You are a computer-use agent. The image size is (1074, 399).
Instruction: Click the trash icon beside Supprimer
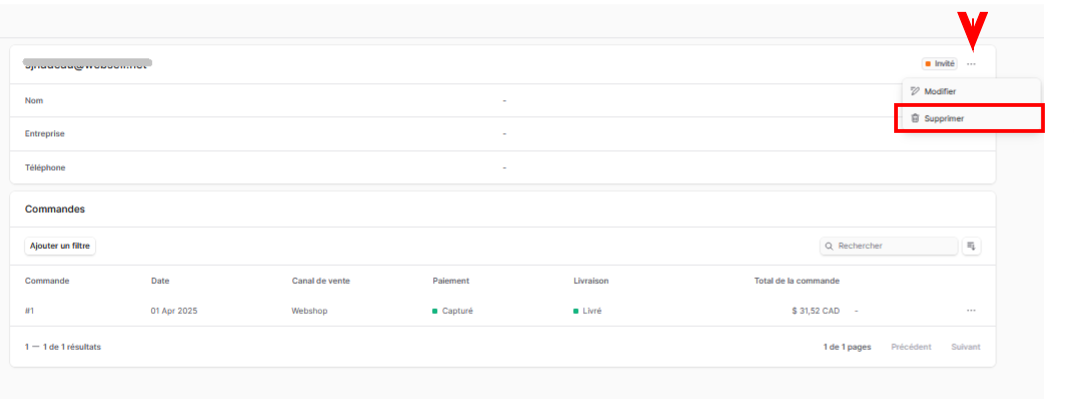[915, 118]
